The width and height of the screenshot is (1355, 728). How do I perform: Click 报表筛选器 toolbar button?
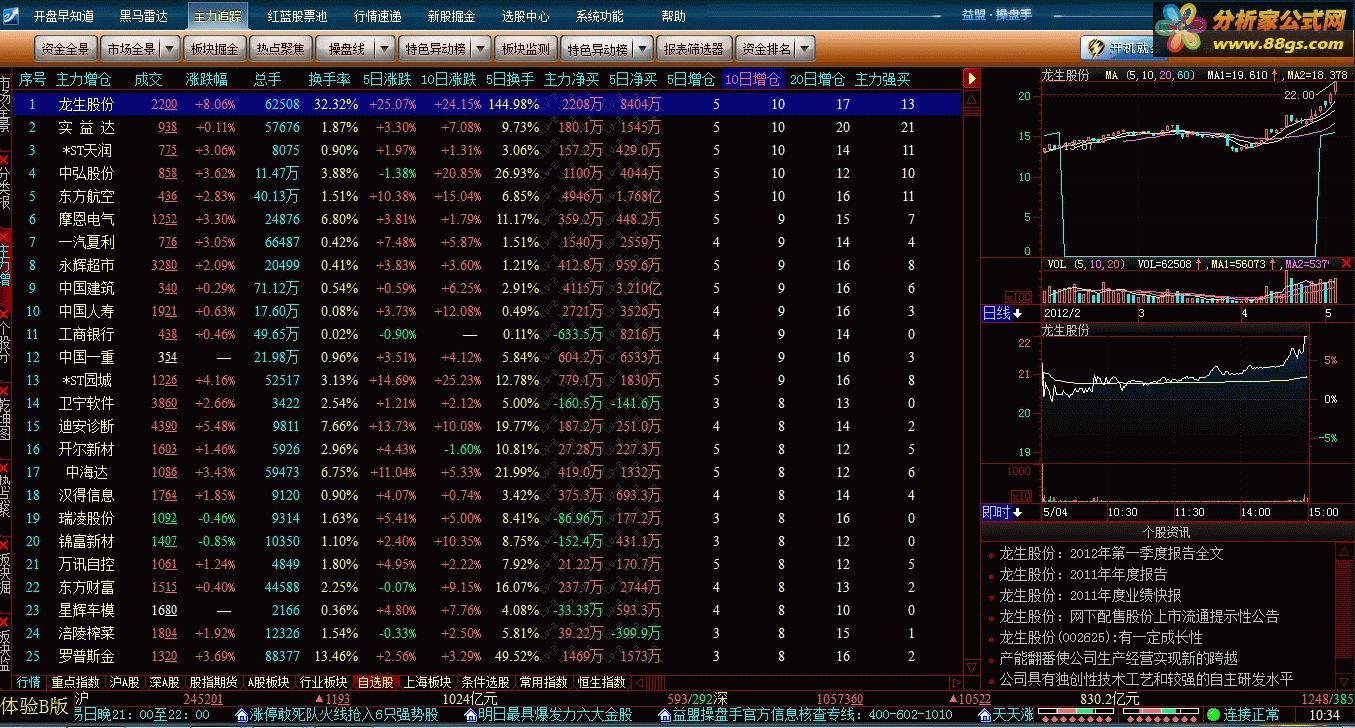point(694,48)
